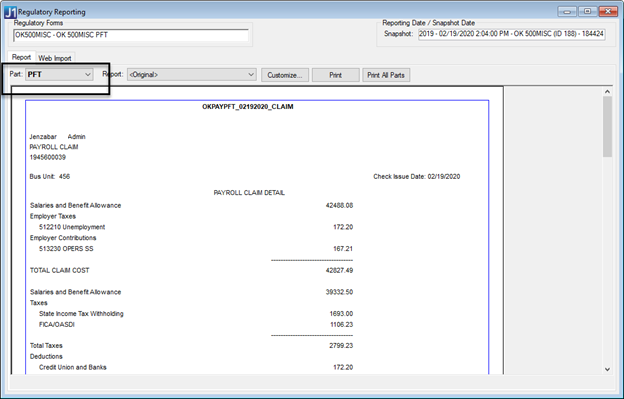Image resolution: width=624 pixels, height=399 pixels.
Task: Click the value 1693.00
Action: coord(341,313)
